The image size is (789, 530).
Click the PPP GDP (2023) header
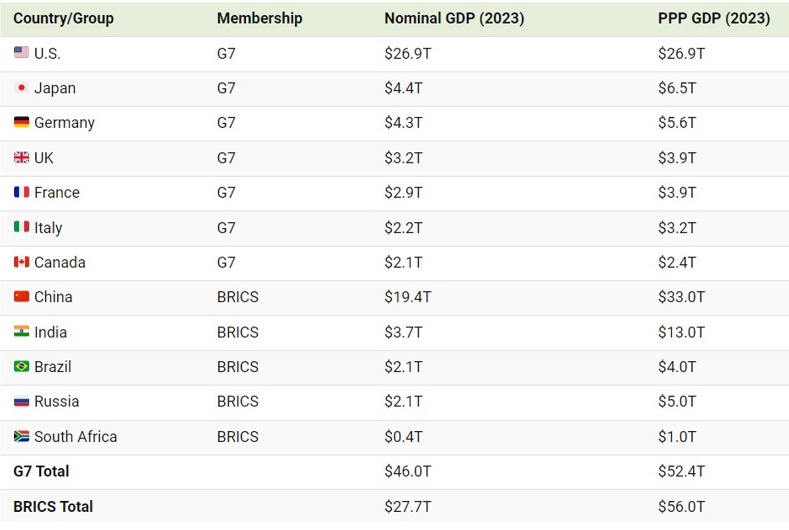[714, 18]
